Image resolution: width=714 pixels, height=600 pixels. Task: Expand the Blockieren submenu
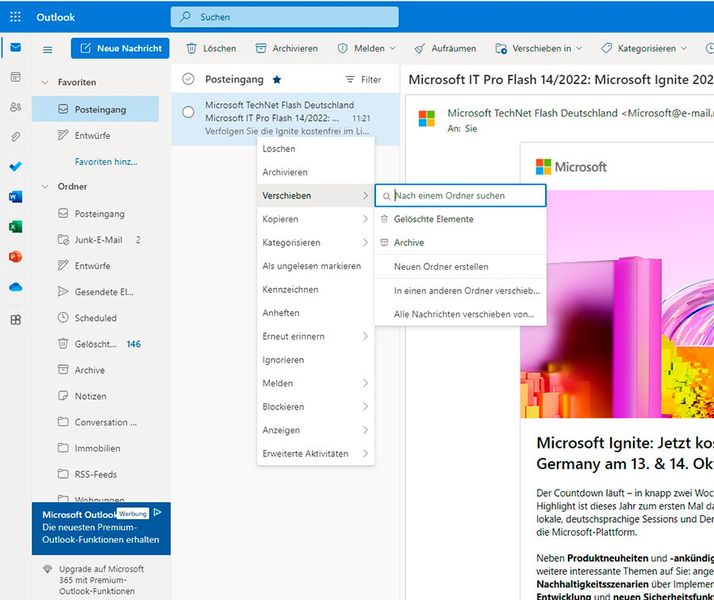[316, 407]
